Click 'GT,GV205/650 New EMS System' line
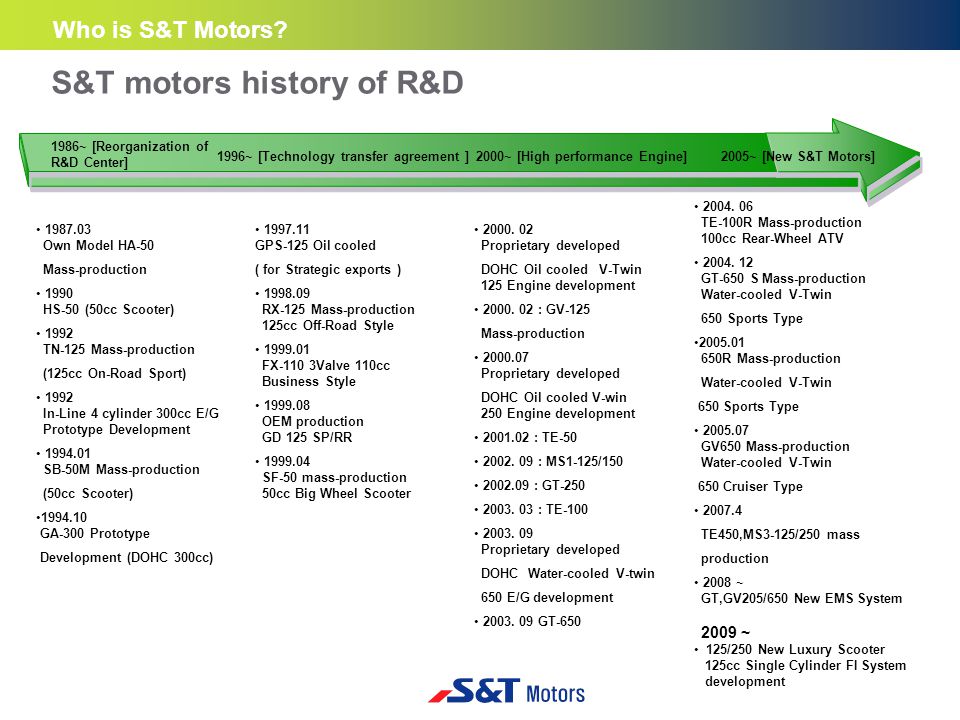 point(801,599)
